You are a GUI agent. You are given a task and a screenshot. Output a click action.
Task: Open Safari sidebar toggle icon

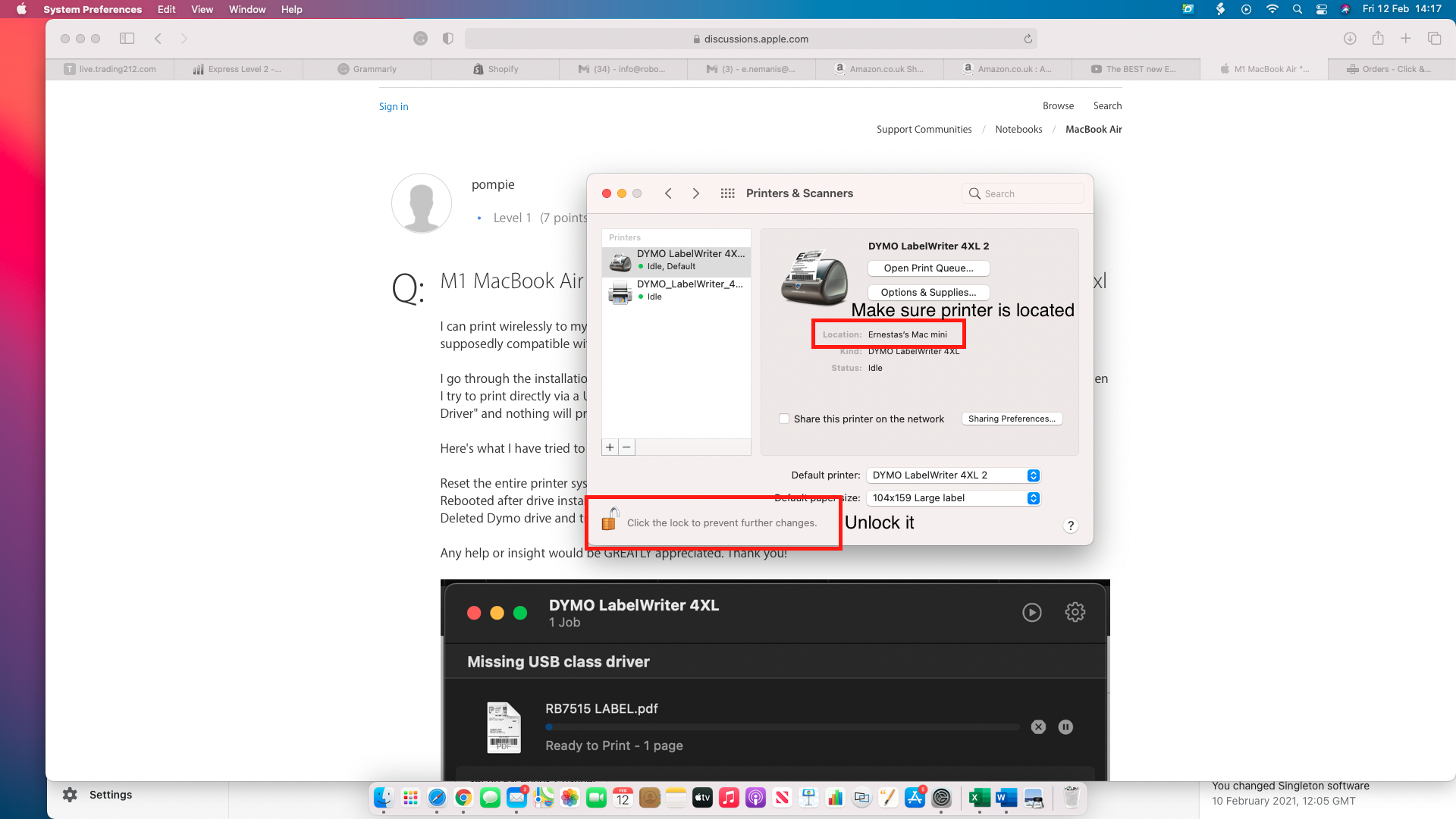(x=127, y=39)
